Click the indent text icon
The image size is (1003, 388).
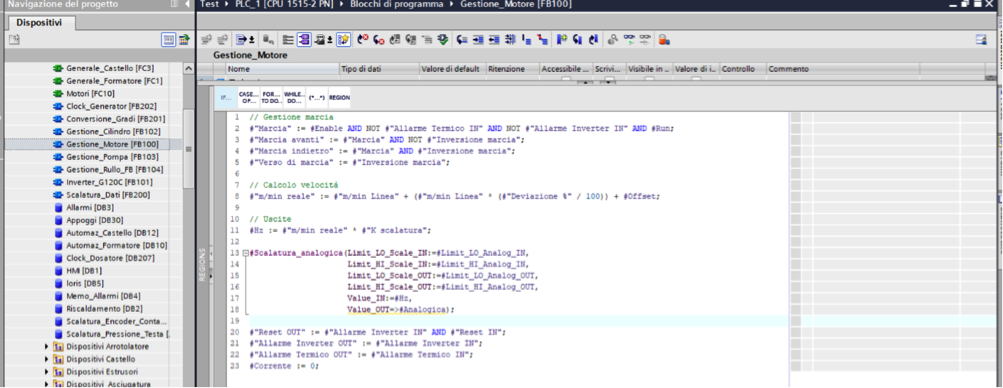click(478, 40)
